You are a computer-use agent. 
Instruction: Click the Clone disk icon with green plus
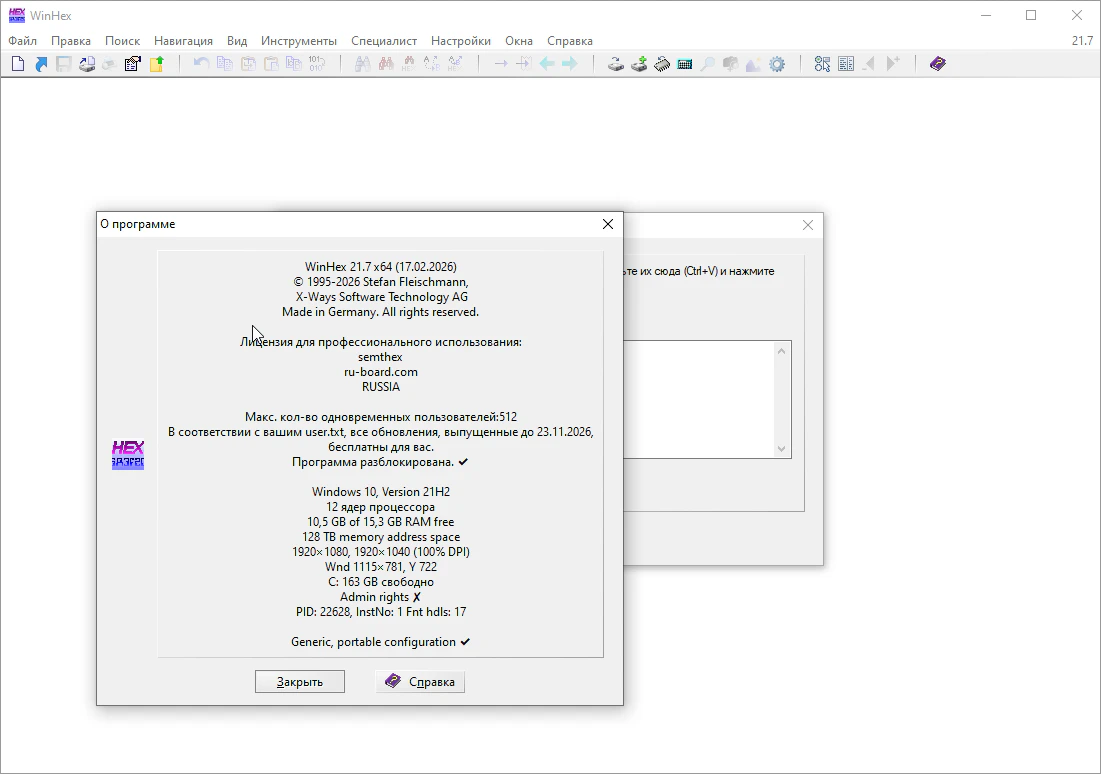[x=639, y=64]
